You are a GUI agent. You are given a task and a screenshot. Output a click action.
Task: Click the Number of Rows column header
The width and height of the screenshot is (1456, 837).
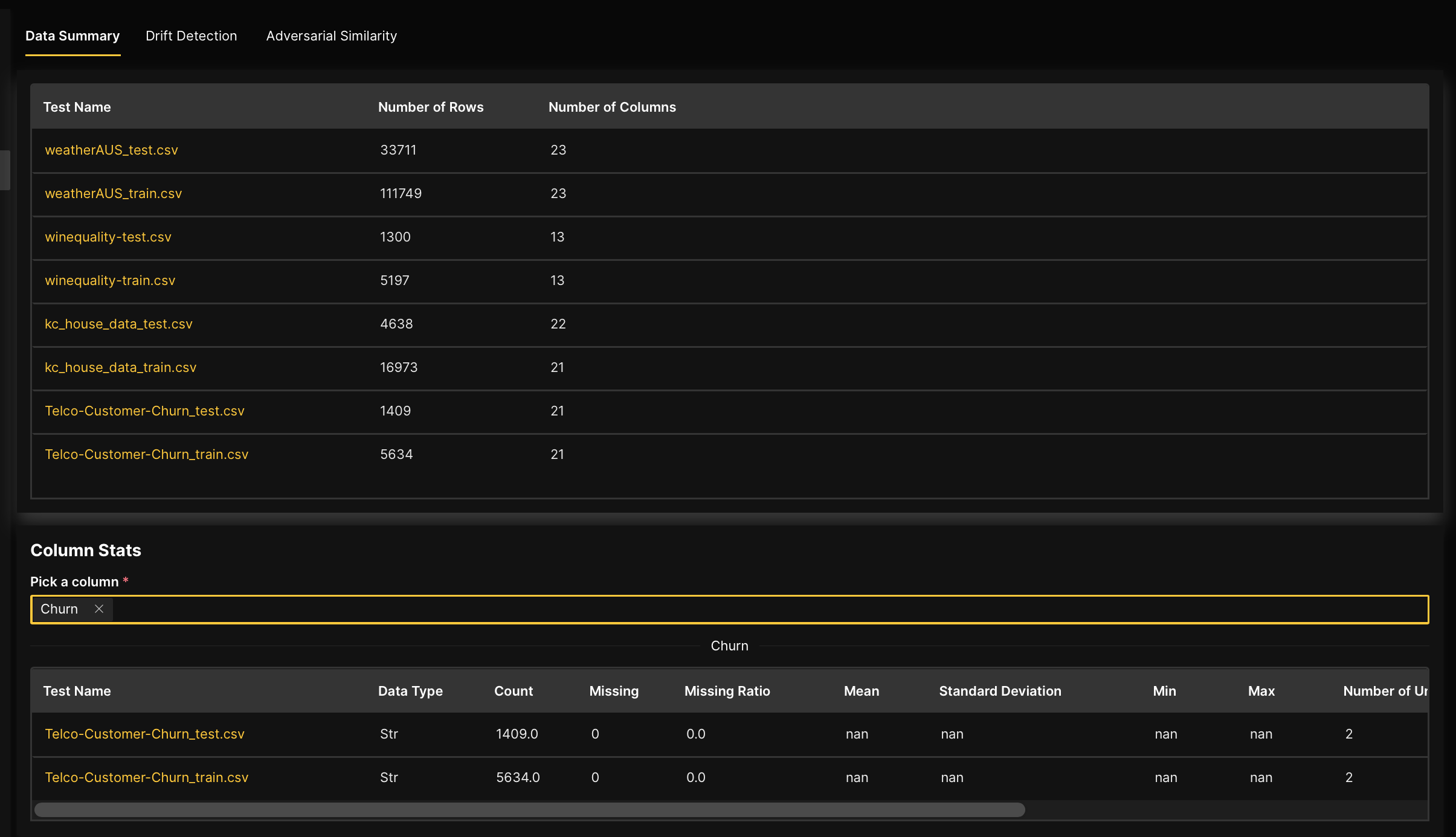[x=430, y=107]
